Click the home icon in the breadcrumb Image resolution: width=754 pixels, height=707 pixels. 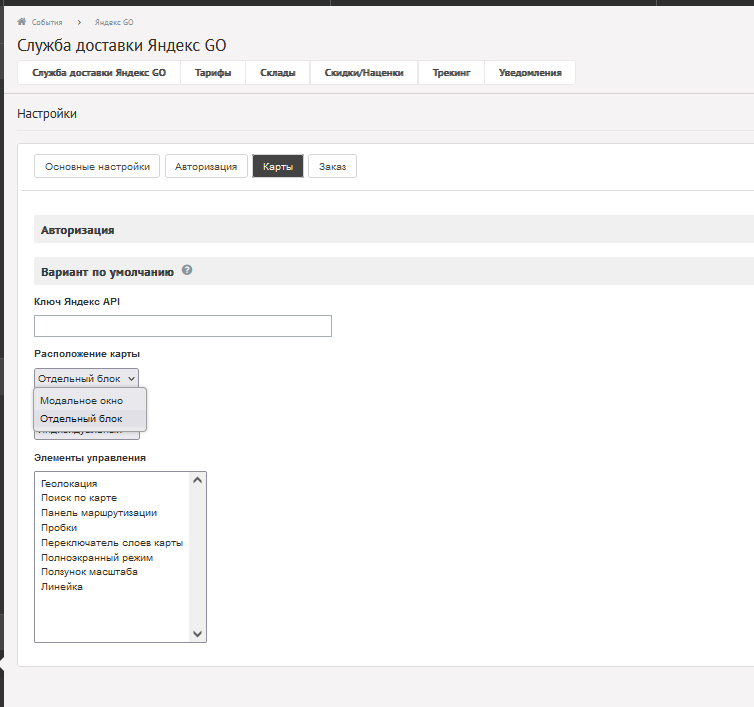[x=22, y=21]
